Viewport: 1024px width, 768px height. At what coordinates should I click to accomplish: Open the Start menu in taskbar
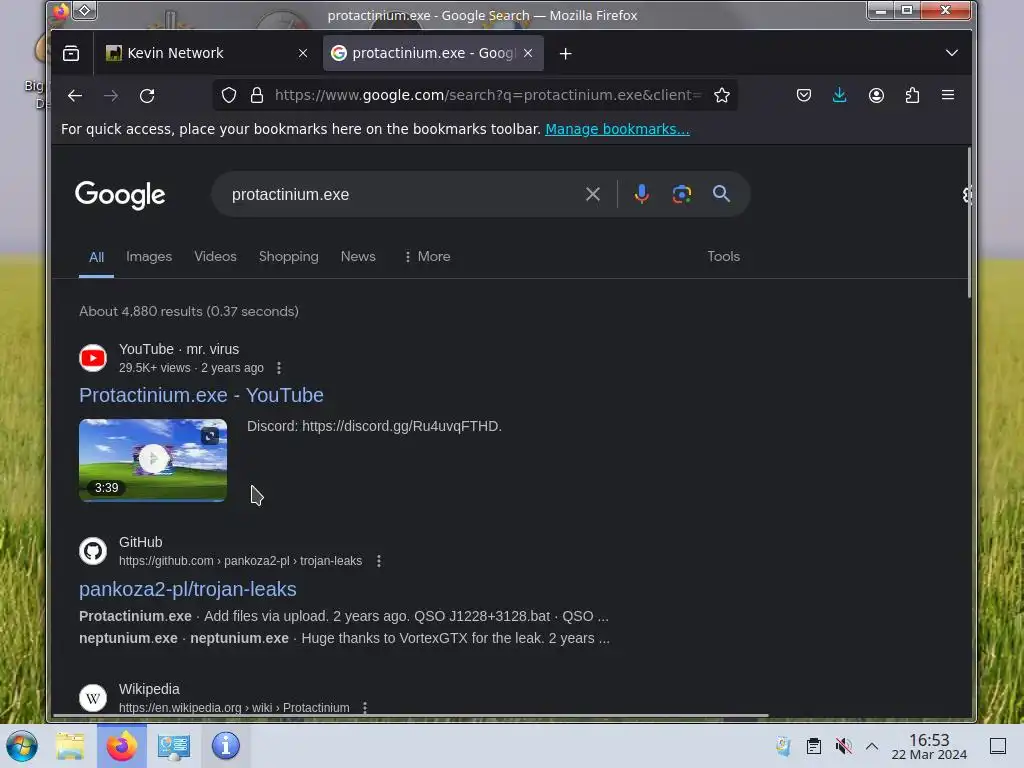tap(22, 746)
